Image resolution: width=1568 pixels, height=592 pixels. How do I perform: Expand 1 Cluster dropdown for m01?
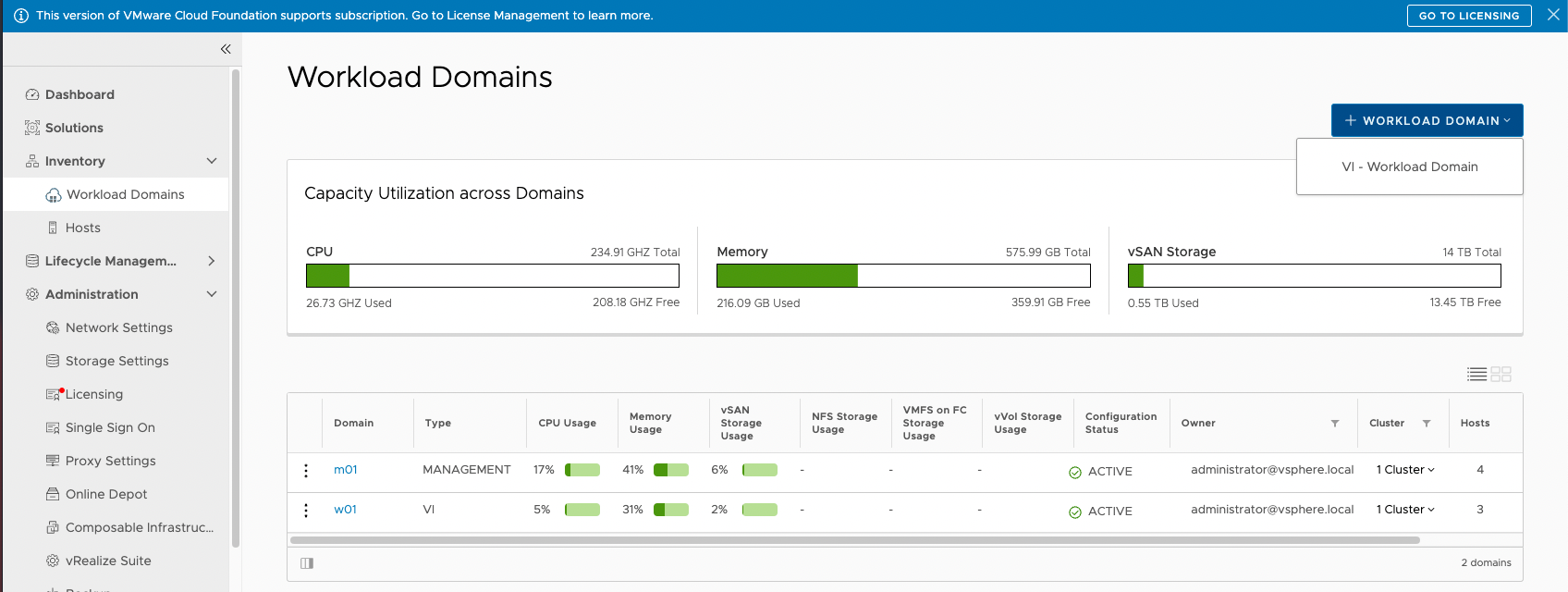coord(1405,470)
